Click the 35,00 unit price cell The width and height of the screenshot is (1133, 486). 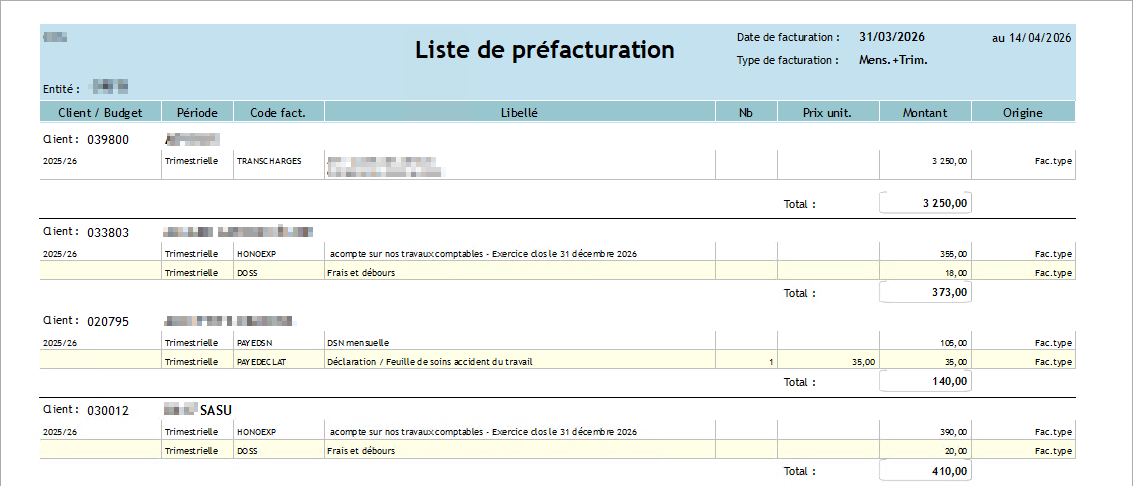click(864, 361)
